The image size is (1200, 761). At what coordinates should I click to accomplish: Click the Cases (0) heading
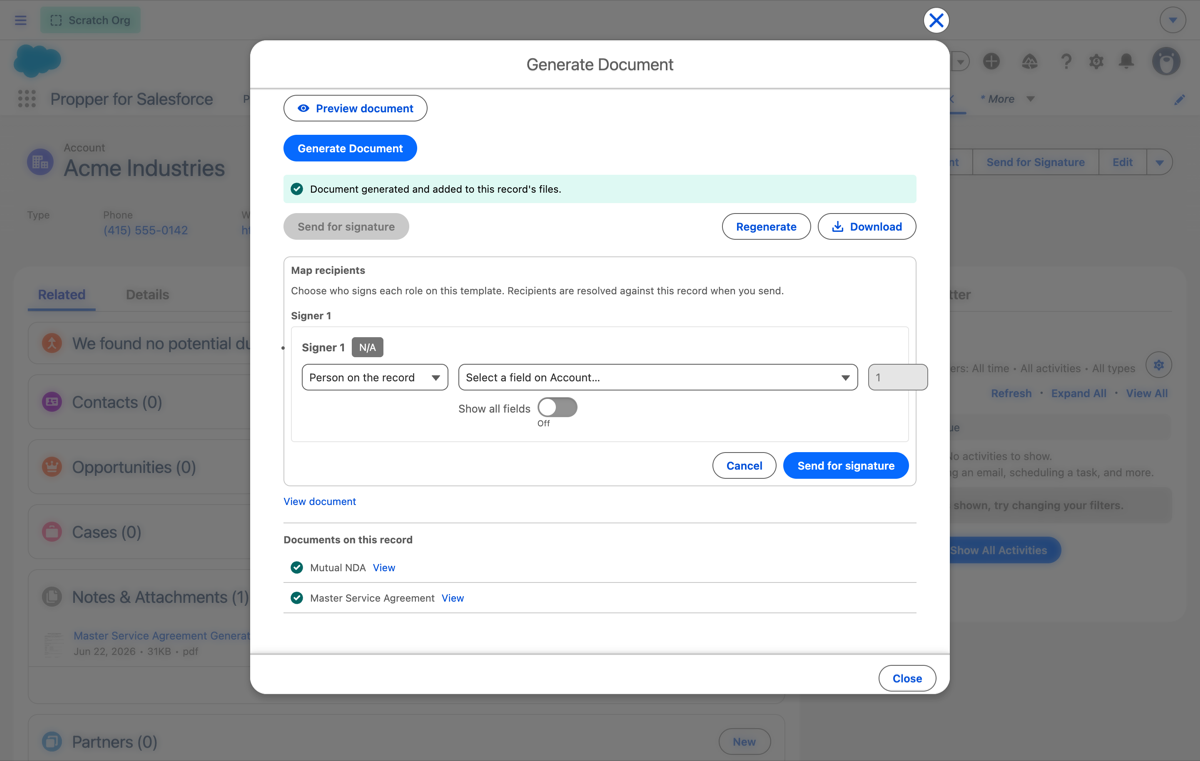pos(106,532)
